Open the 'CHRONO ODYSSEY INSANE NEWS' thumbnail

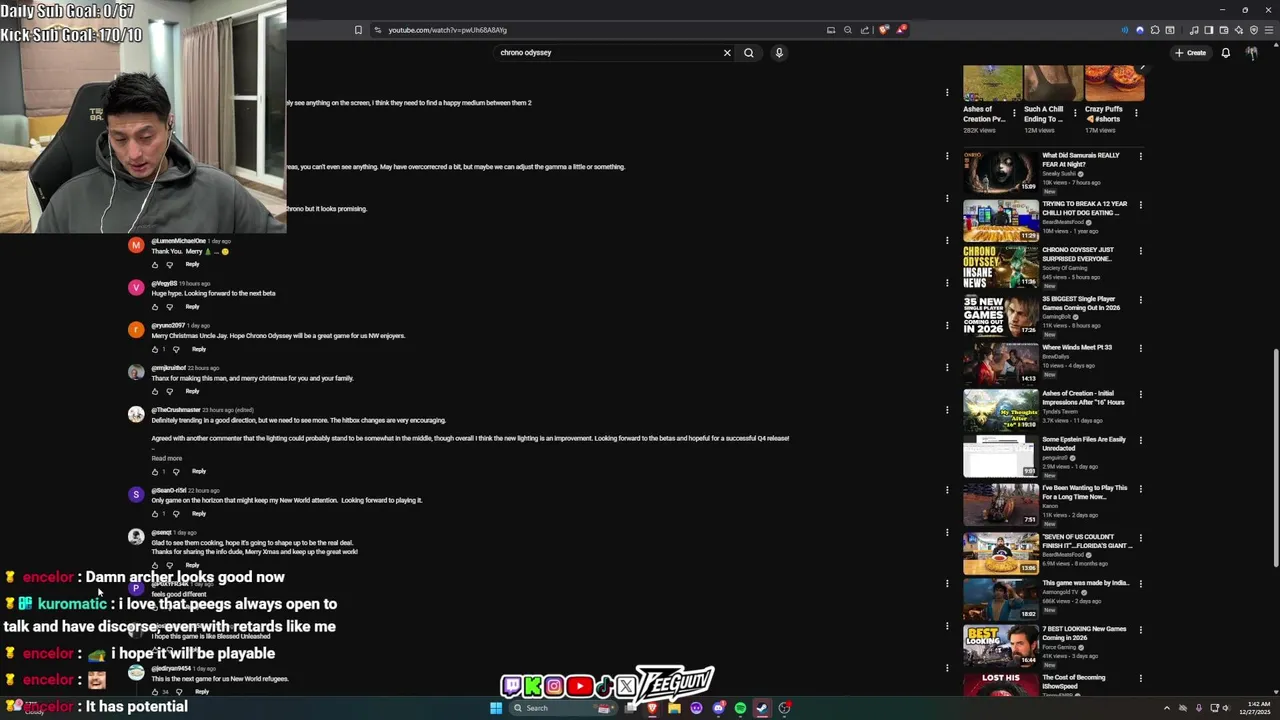pos(1001,267)
